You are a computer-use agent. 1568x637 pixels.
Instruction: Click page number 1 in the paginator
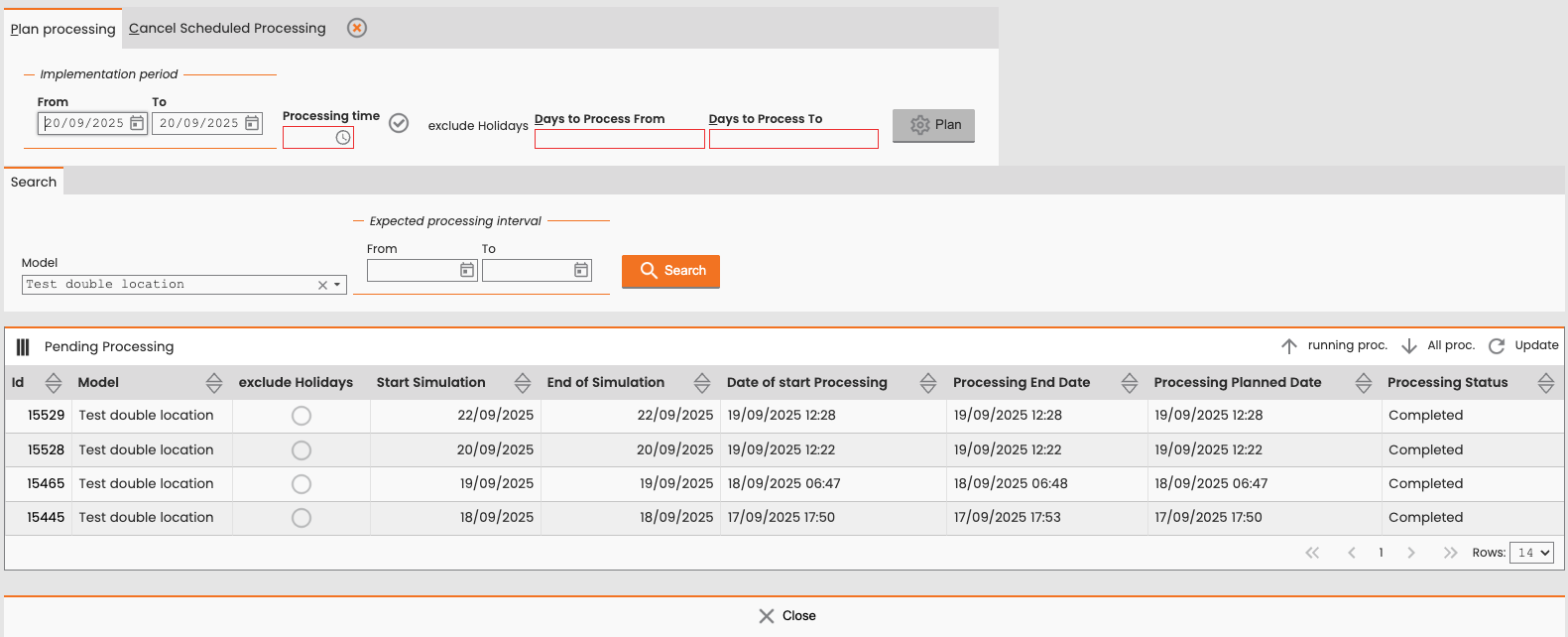[1381, 553]
